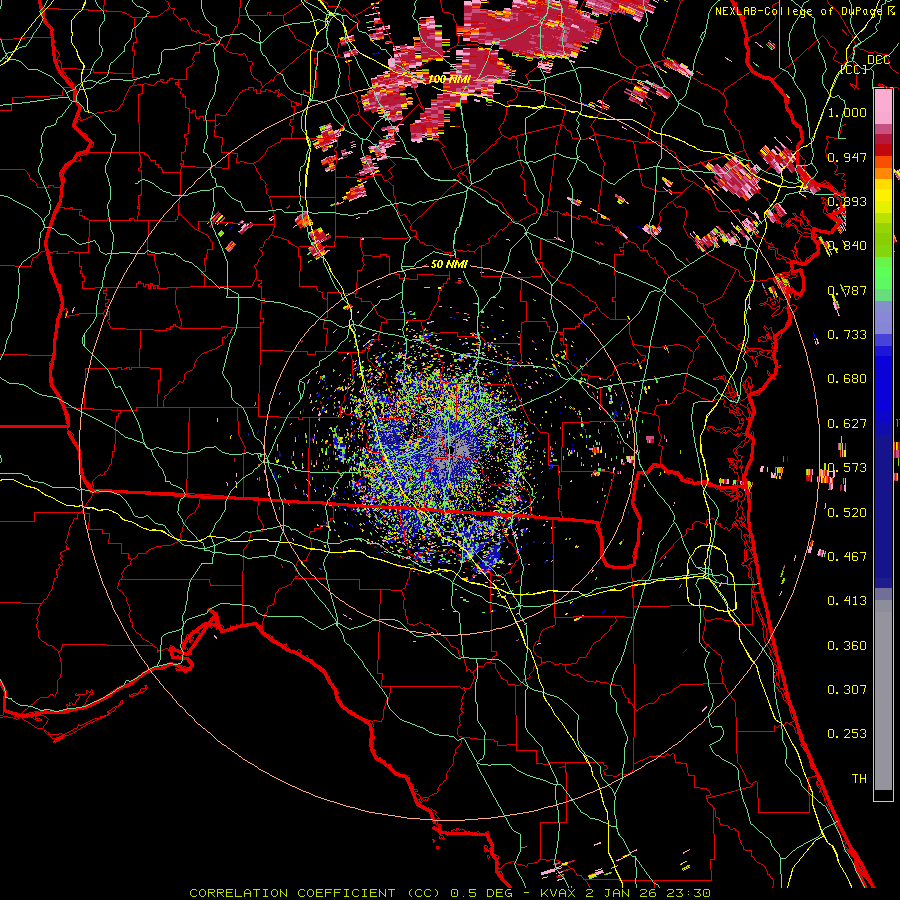900x900 pixels.
Task: Select the 0.680 legend value
Action: click(847, 379)
